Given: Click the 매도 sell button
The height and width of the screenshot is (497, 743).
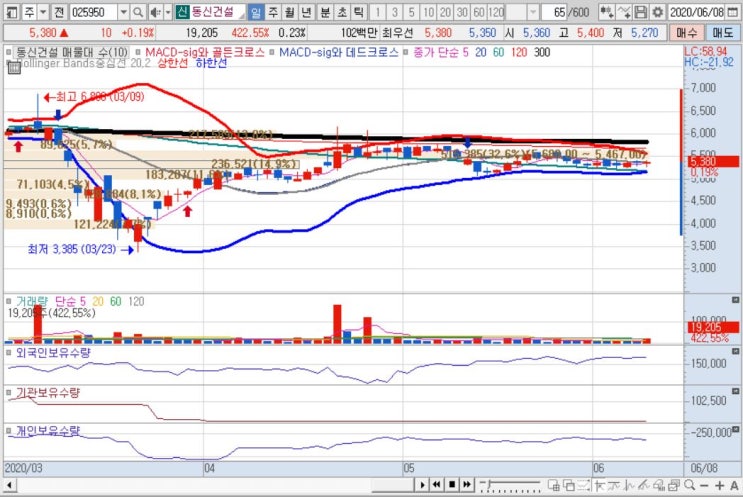Looking at the screenshot, I should [723, 33].
